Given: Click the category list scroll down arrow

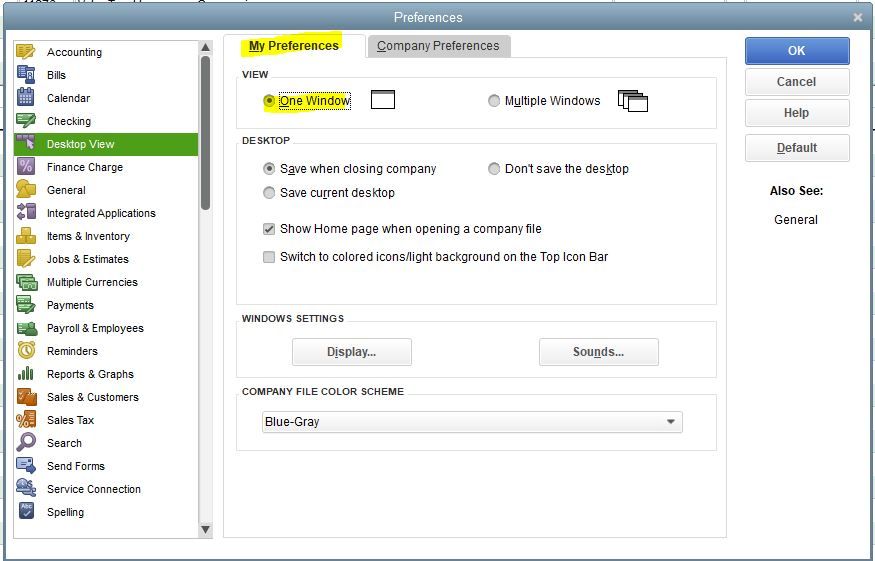Looking at the screenshot, I should [x=205, y=529].
